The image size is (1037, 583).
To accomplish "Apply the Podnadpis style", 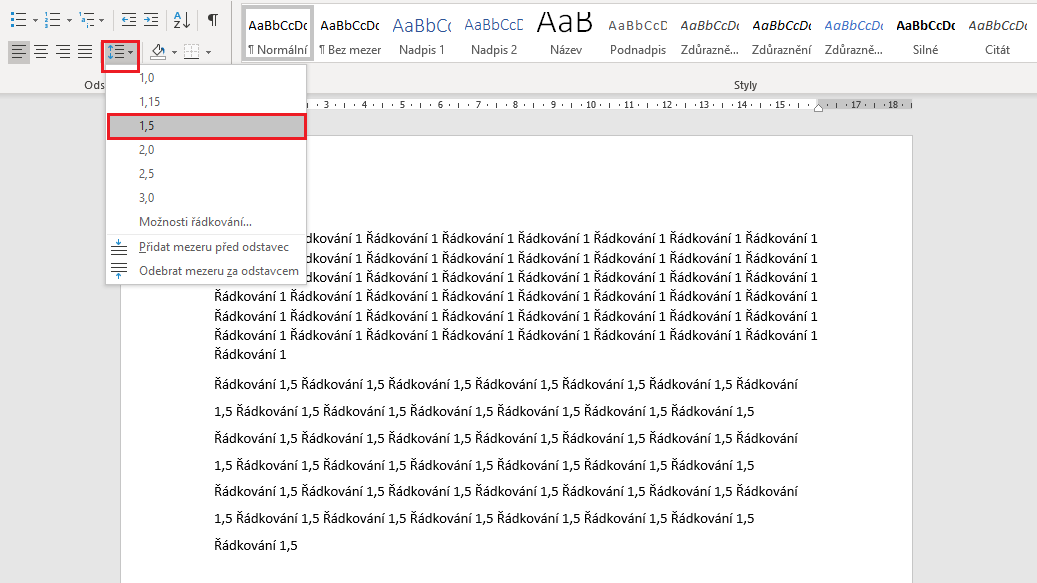I will click(638, 34).
